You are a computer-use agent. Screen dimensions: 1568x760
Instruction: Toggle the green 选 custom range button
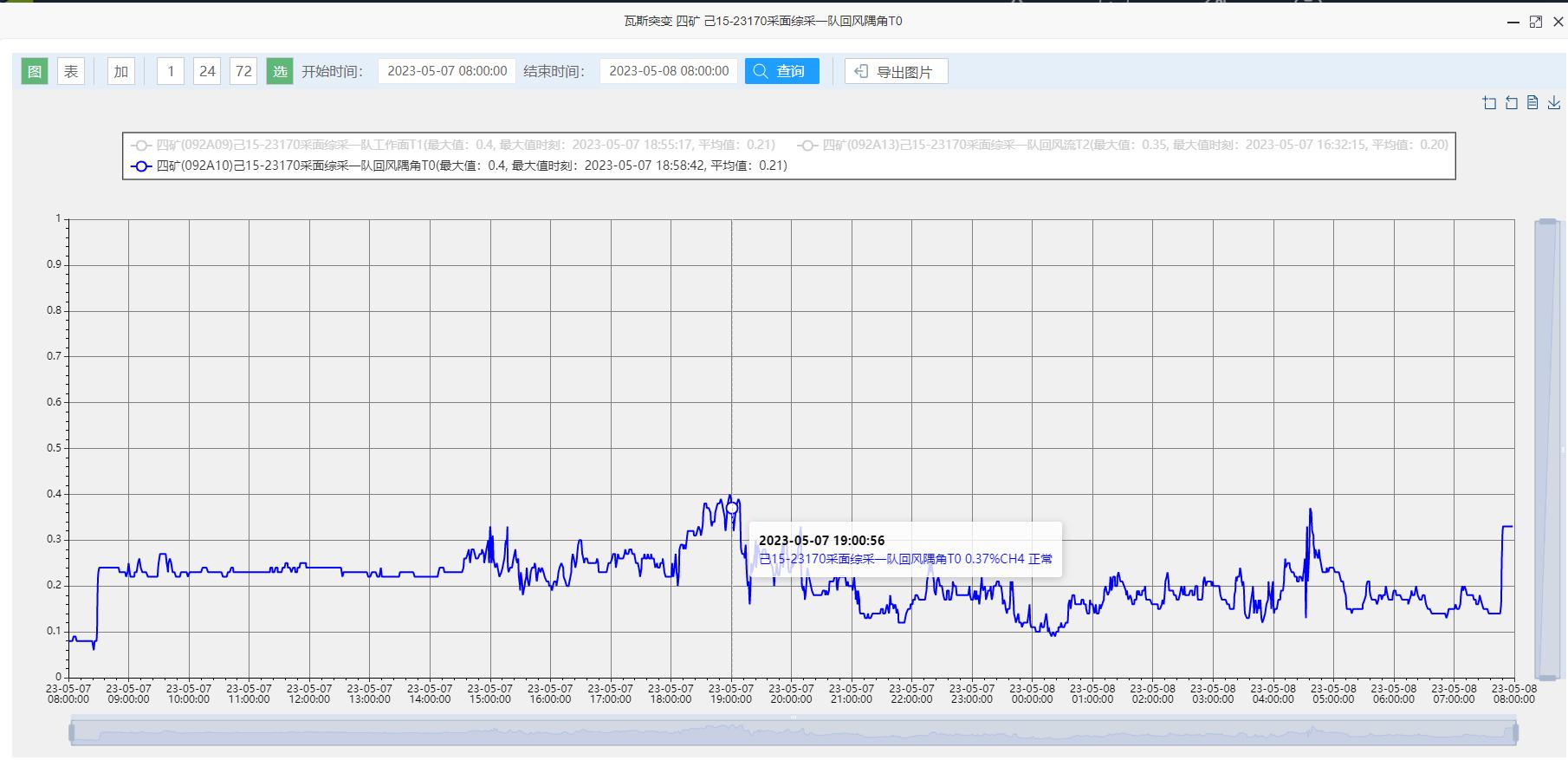pos(280,71)
